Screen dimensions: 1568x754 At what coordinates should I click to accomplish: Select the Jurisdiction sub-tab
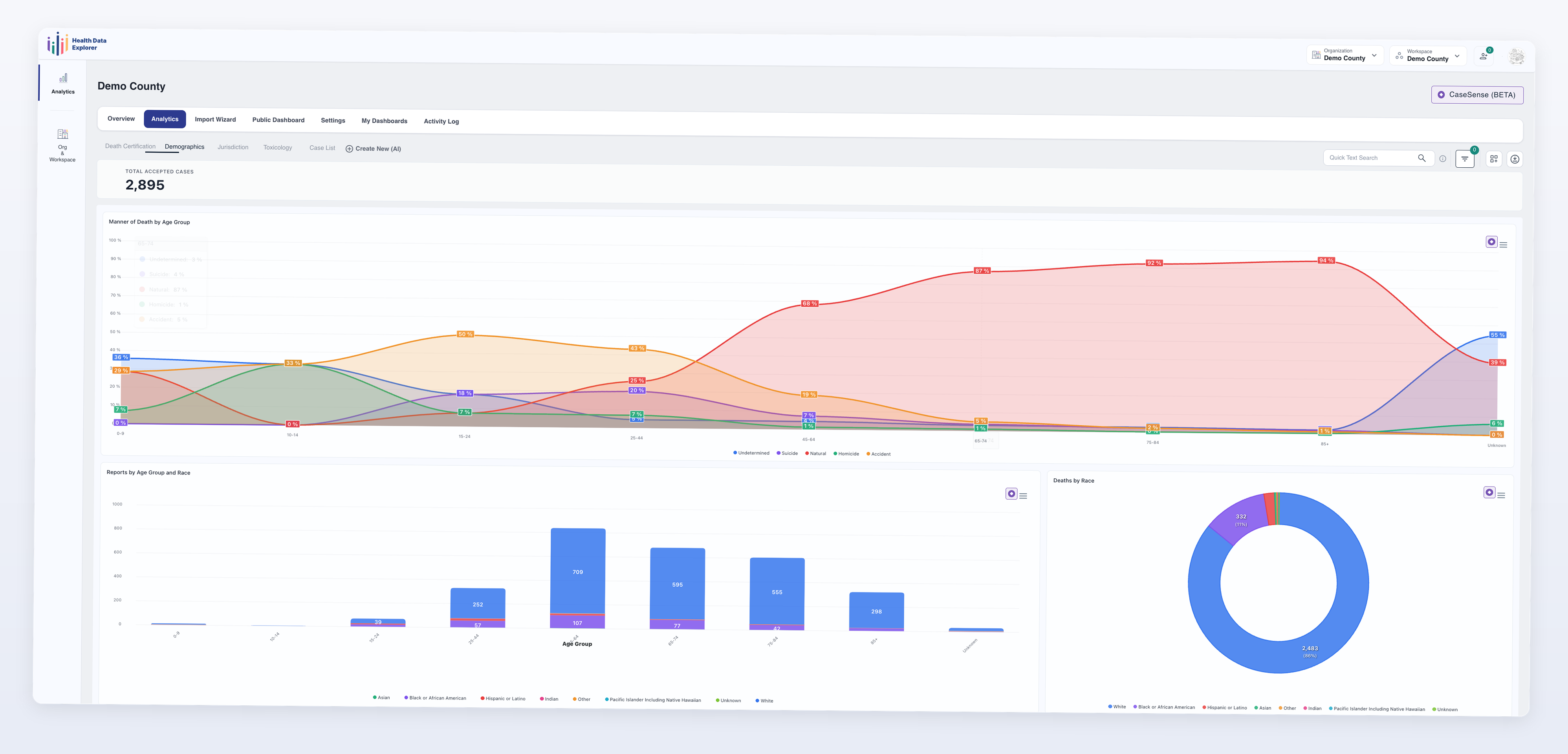pos(233,147)
